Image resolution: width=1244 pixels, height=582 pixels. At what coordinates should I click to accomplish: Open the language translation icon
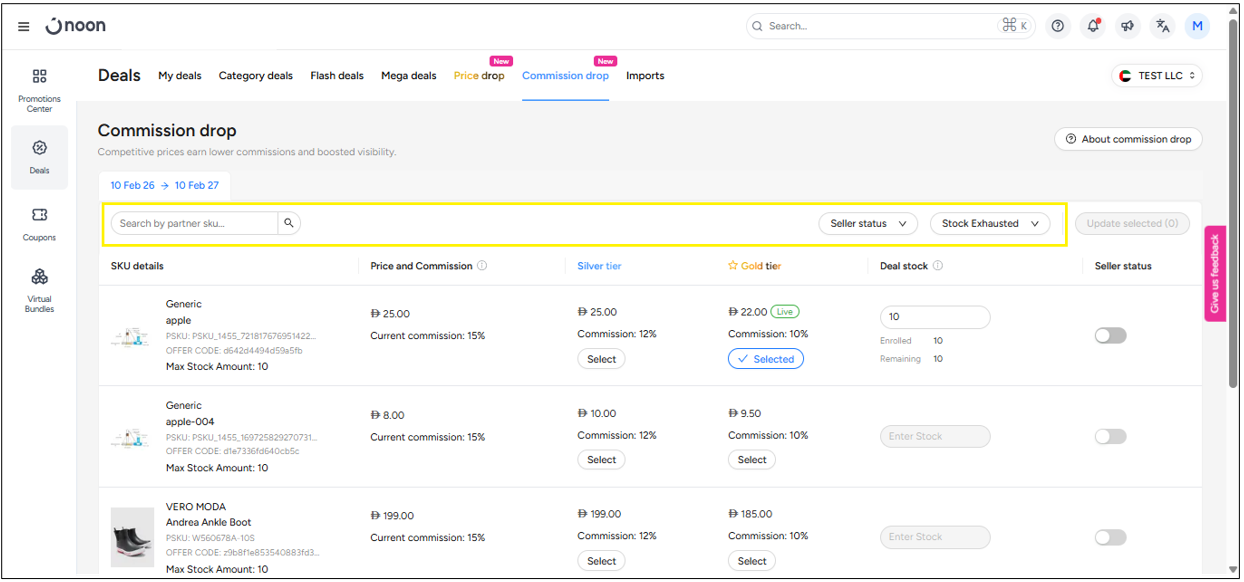(1162, 26)
